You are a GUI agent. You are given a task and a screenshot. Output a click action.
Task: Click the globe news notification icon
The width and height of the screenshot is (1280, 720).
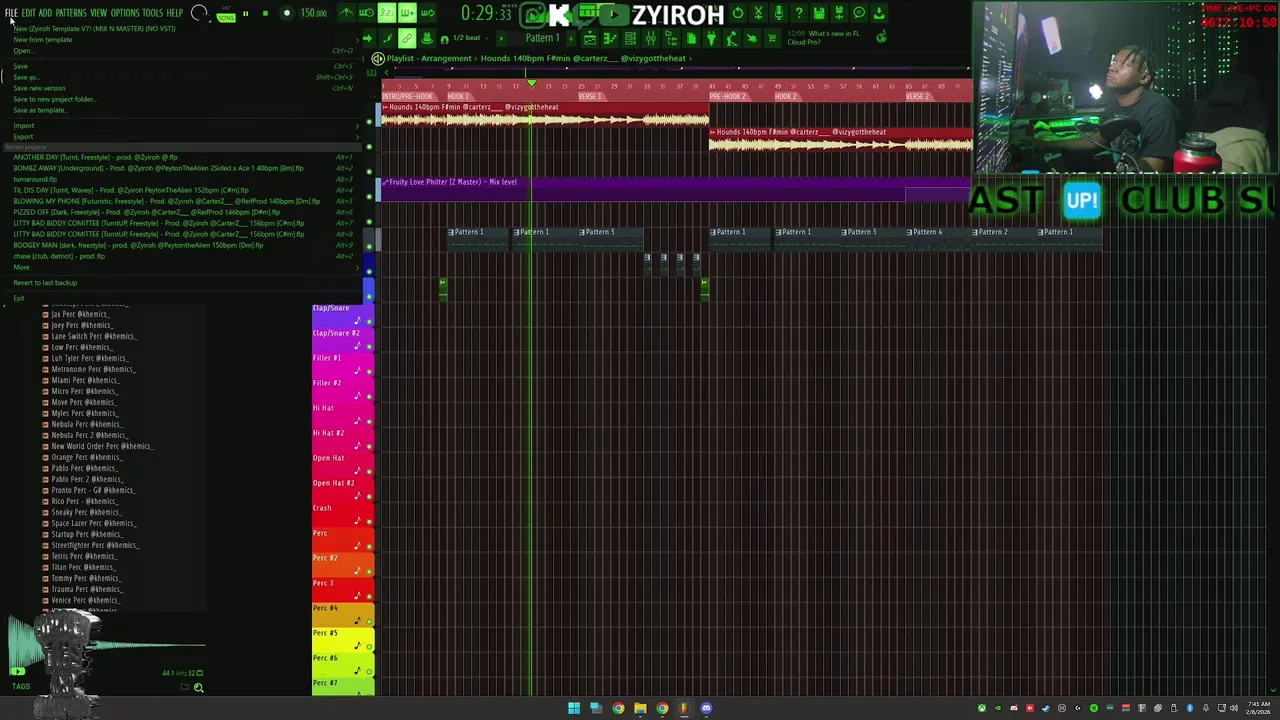click(x=881, y=38)
